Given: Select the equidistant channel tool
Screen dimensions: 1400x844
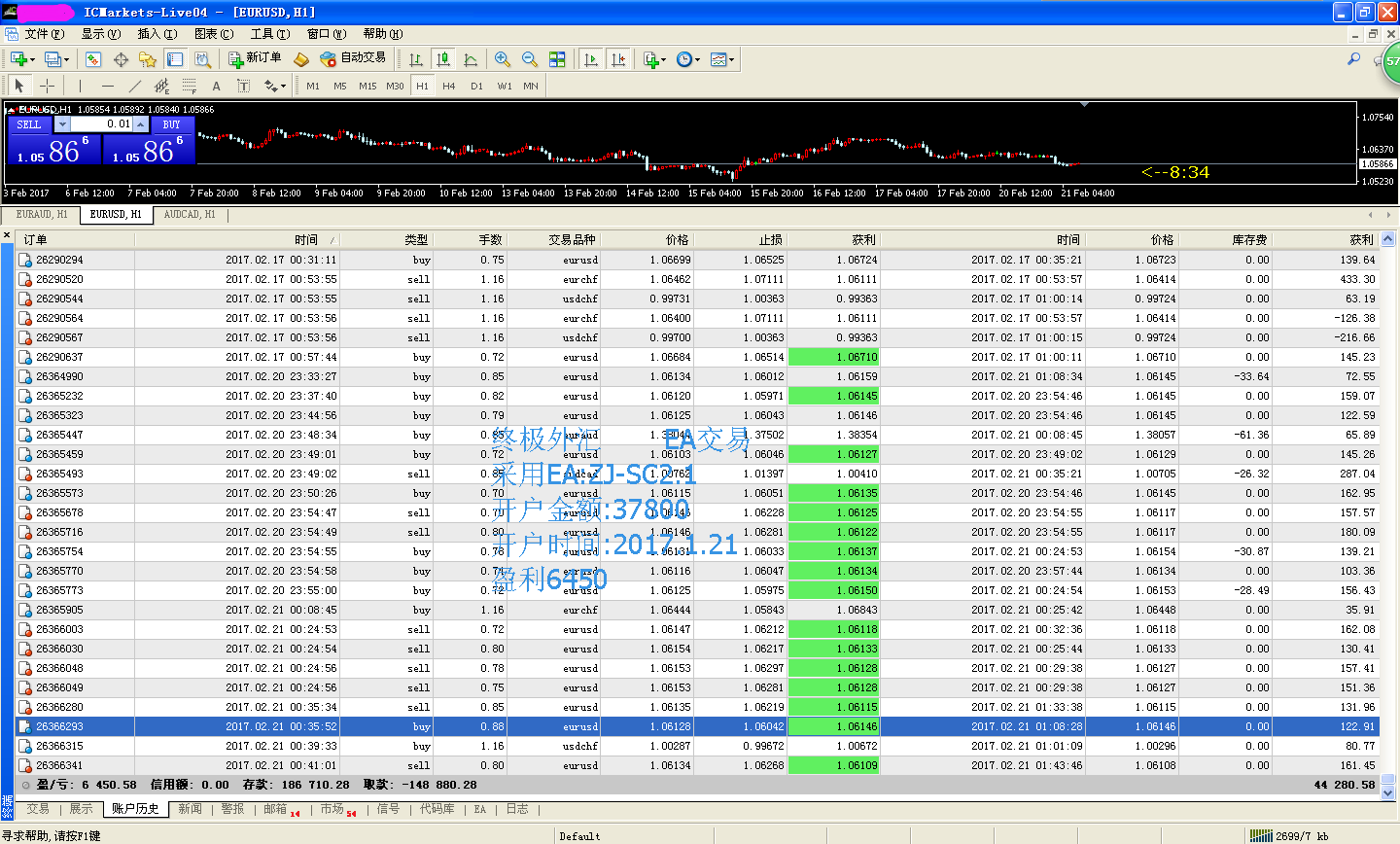Looking at the screenshot, I should pyautogui.click(x=162, y=86).
